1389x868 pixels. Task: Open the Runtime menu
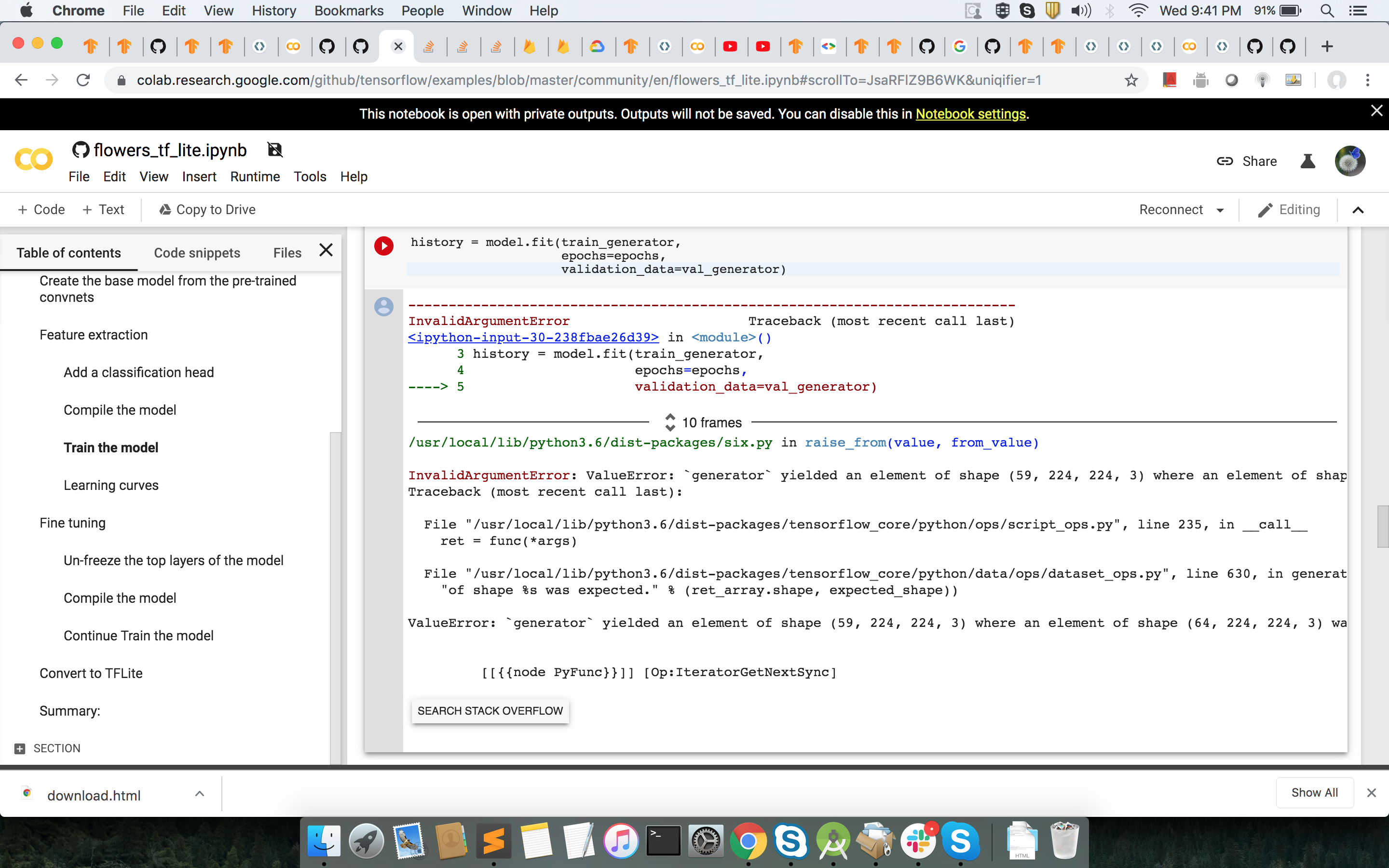tap(255, 177)
